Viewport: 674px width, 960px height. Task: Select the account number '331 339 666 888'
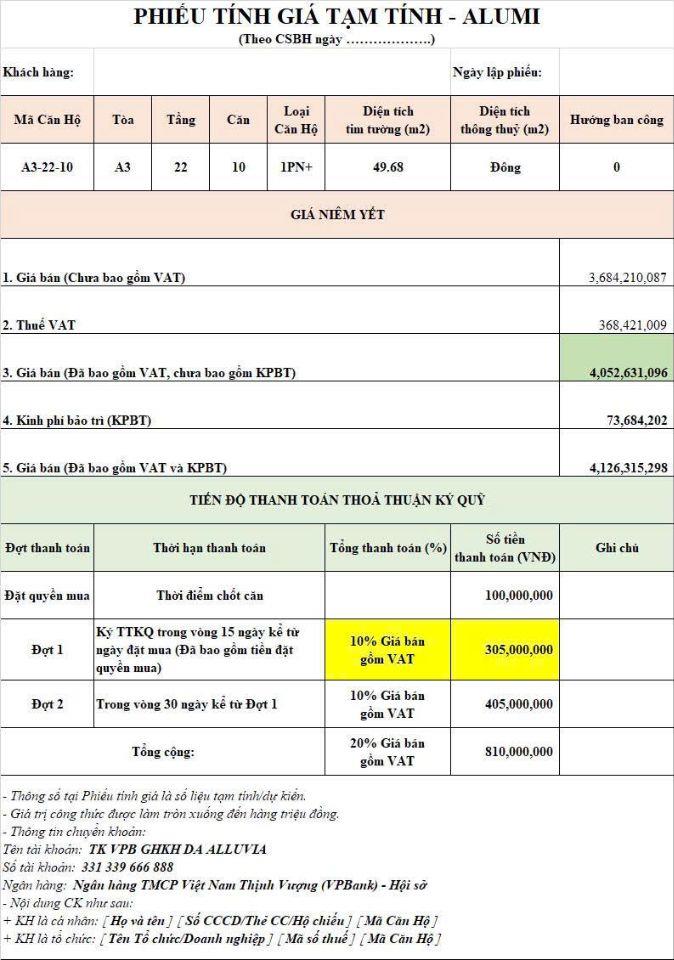click(127, 867)
